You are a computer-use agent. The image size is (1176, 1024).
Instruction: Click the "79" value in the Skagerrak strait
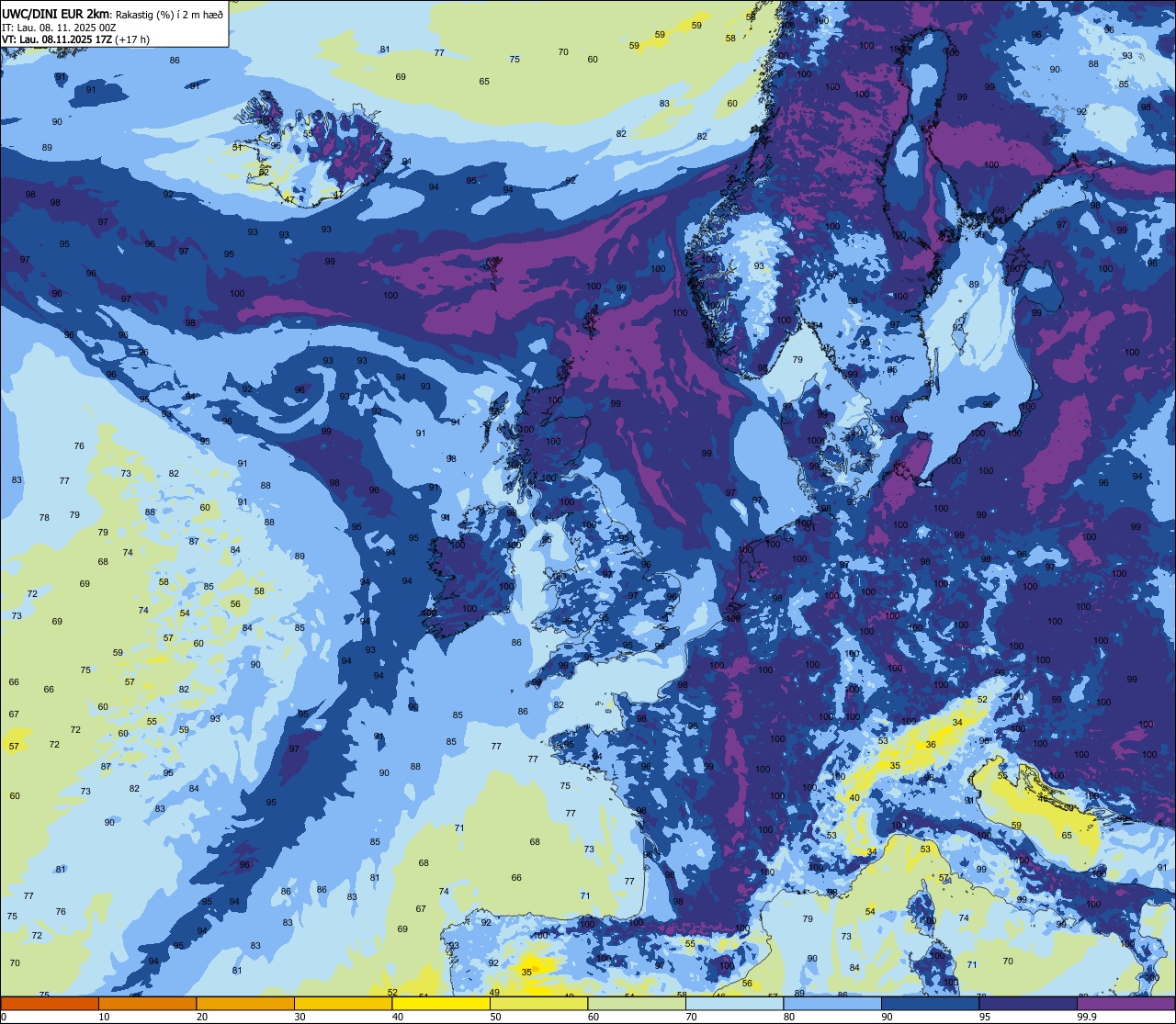(x=797, y=360)
